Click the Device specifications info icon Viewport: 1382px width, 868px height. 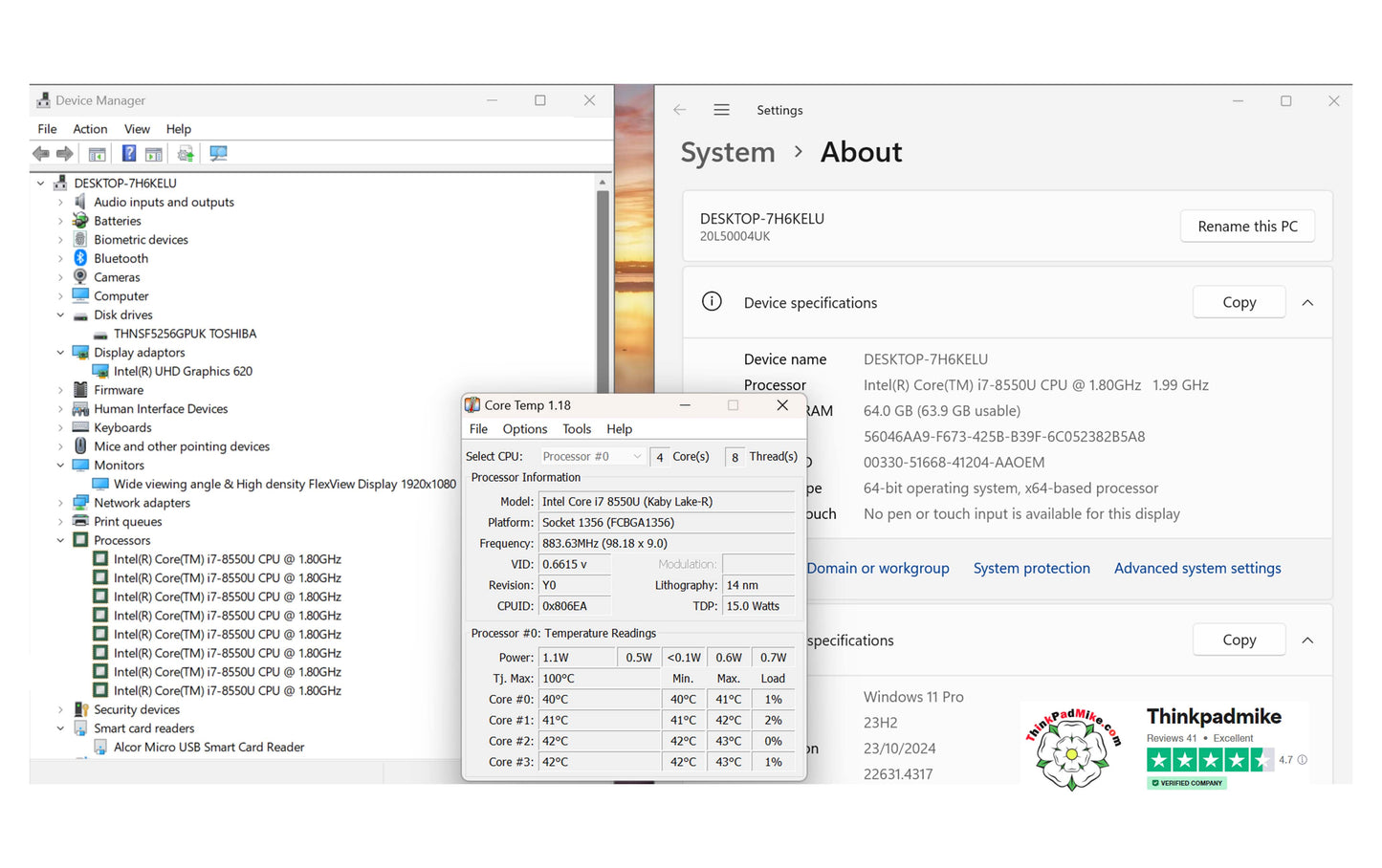pyautogui.click(x=712, y=302)
